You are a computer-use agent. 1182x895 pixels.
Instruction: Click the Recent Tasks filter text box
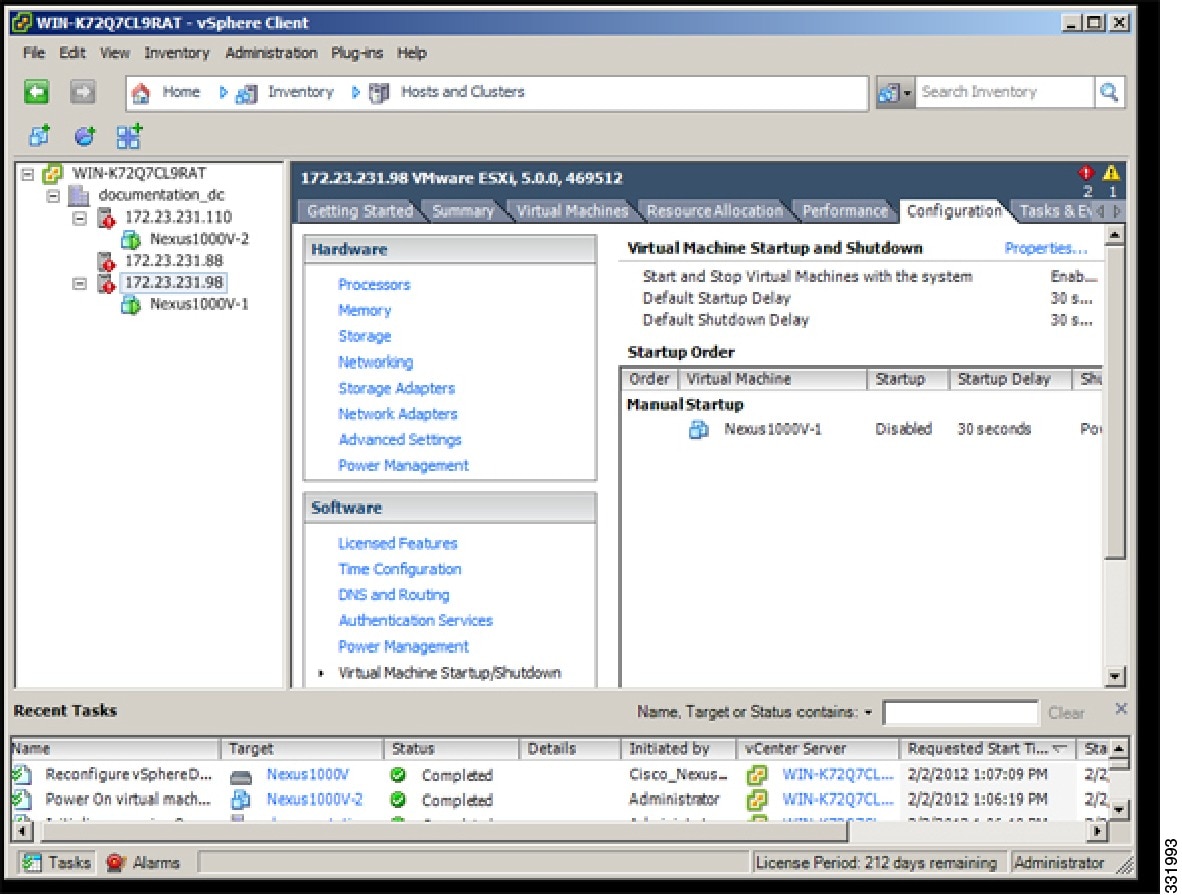(x=960, y=713)
